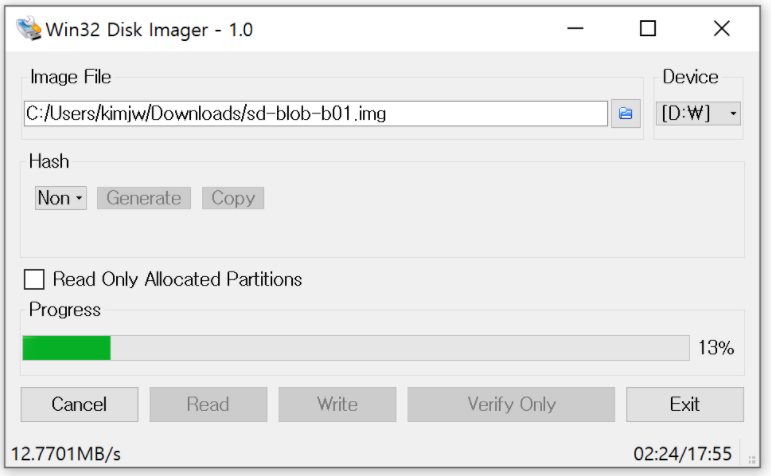Close the Win32 Disk Imager window

(x=721, y=29)
